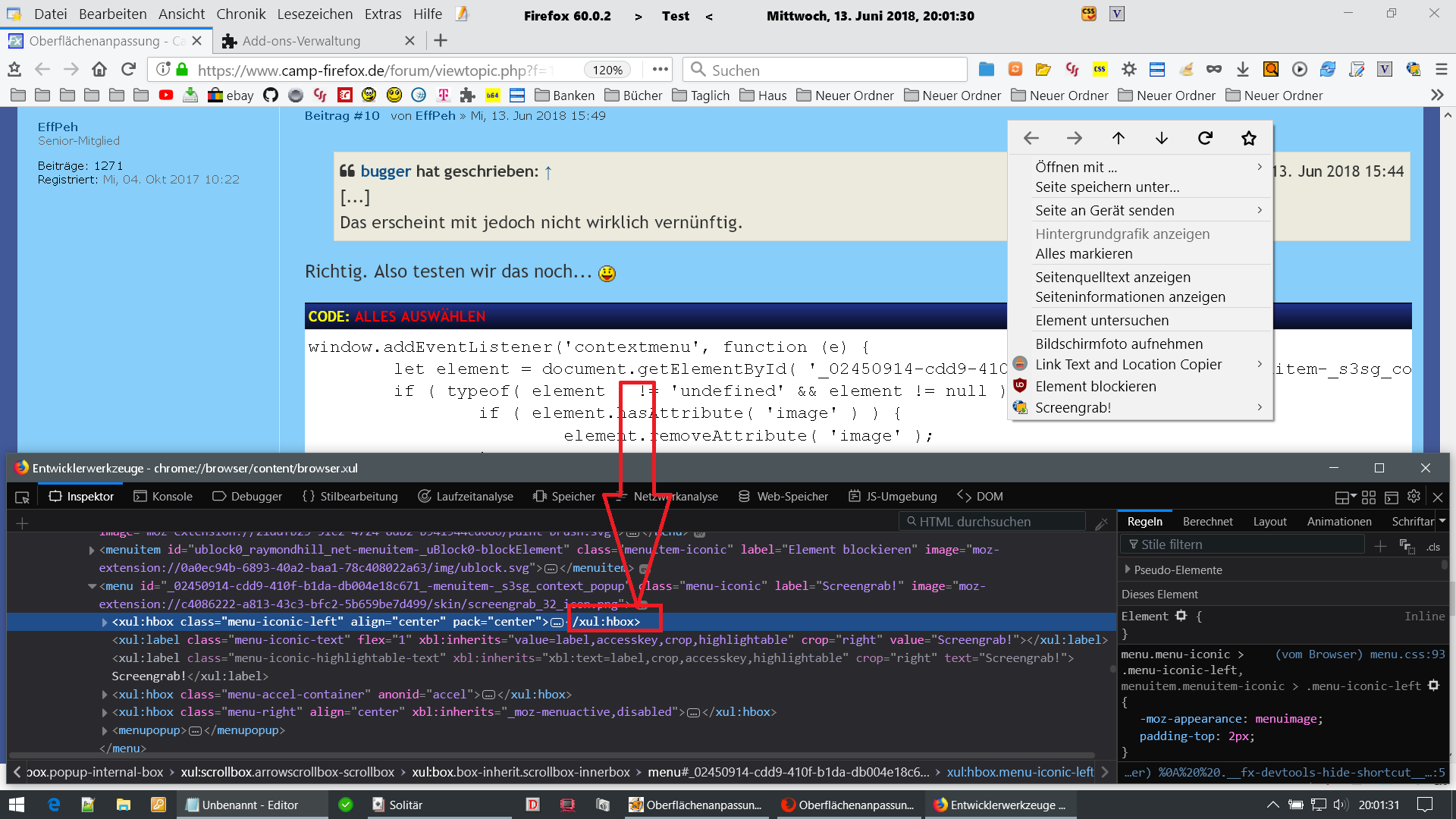The height and width of the screenshot is (819, 1456).
Task: Click the 120% zoom level indicator
Action: [x=607, y=70]
